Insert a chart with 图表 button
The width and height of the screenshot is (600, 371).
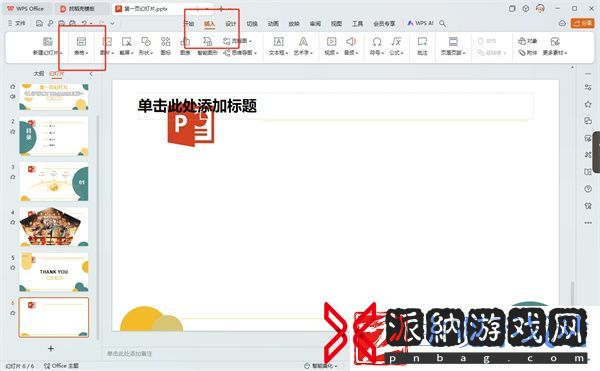[185, 46]
